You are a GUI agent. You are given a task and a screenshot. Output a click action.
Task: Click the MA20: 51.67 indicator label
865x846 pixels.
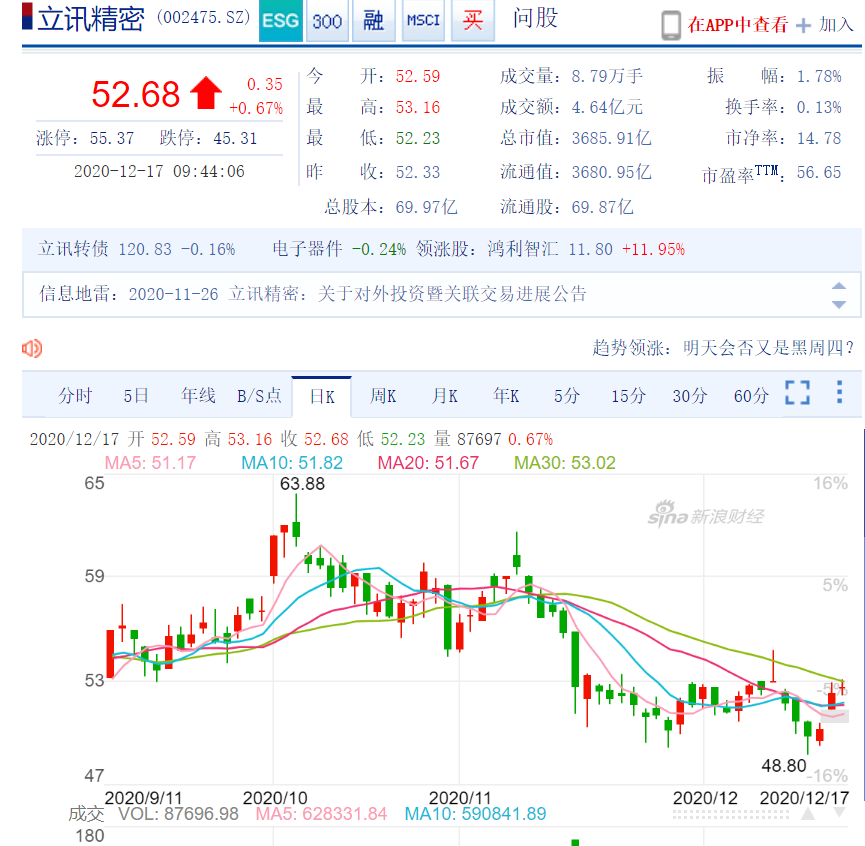click(x=428, y=463)
